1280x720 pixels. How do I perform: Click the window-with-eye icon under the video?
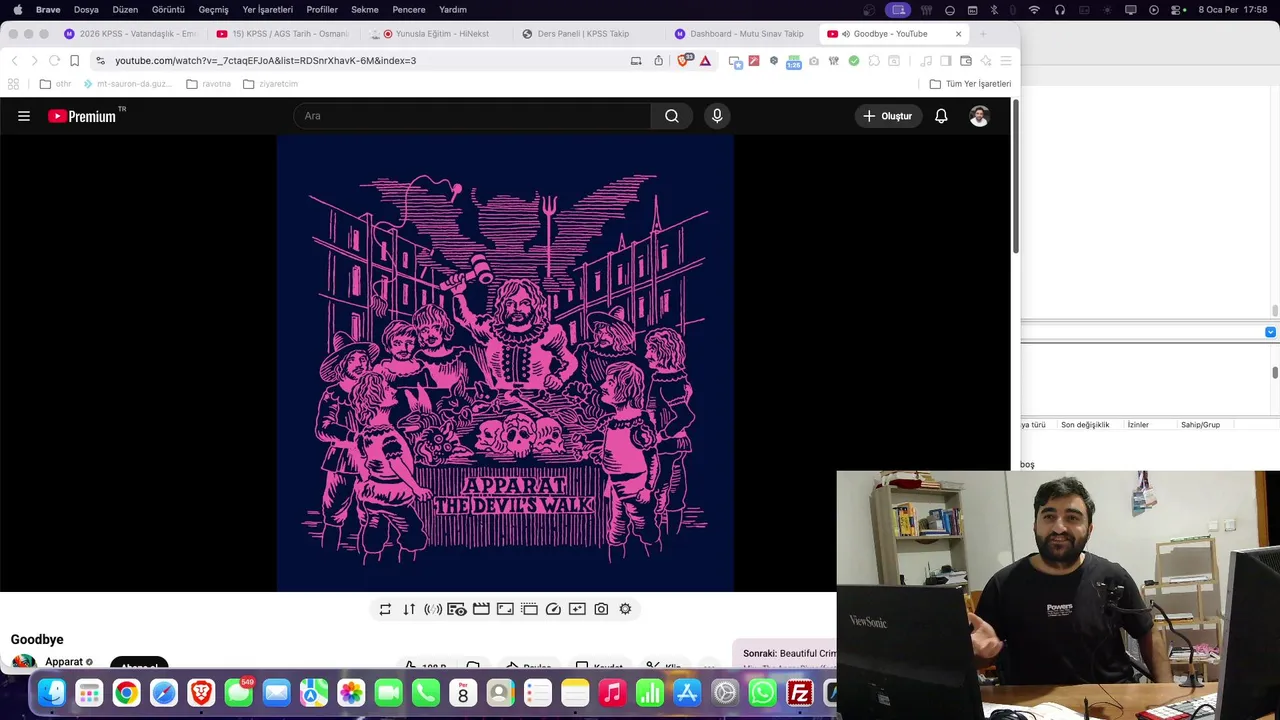click(457, 609)
